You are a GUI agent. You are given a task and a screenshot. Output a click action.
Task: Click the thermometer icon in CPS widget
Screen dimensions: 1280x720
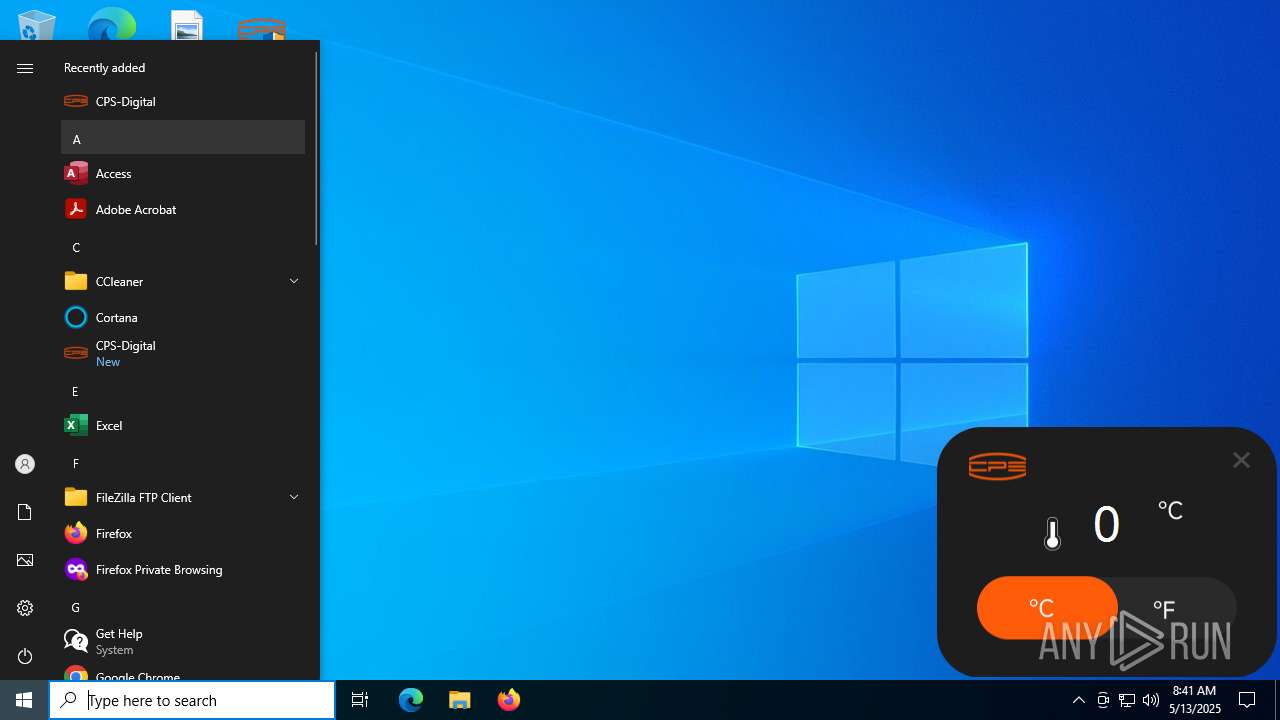coord(1052,533)
